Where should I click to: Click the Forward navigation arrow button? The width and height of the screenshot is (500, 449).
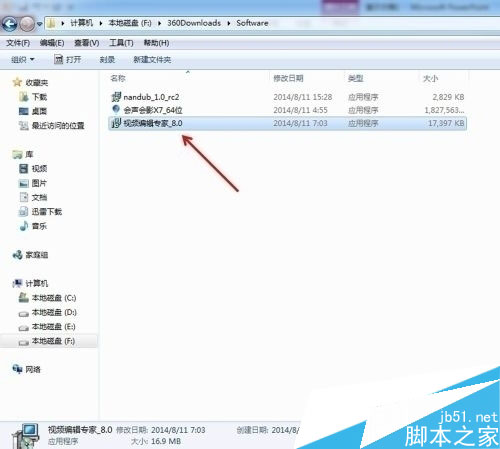pyautogui.click(x=27, y=24)
